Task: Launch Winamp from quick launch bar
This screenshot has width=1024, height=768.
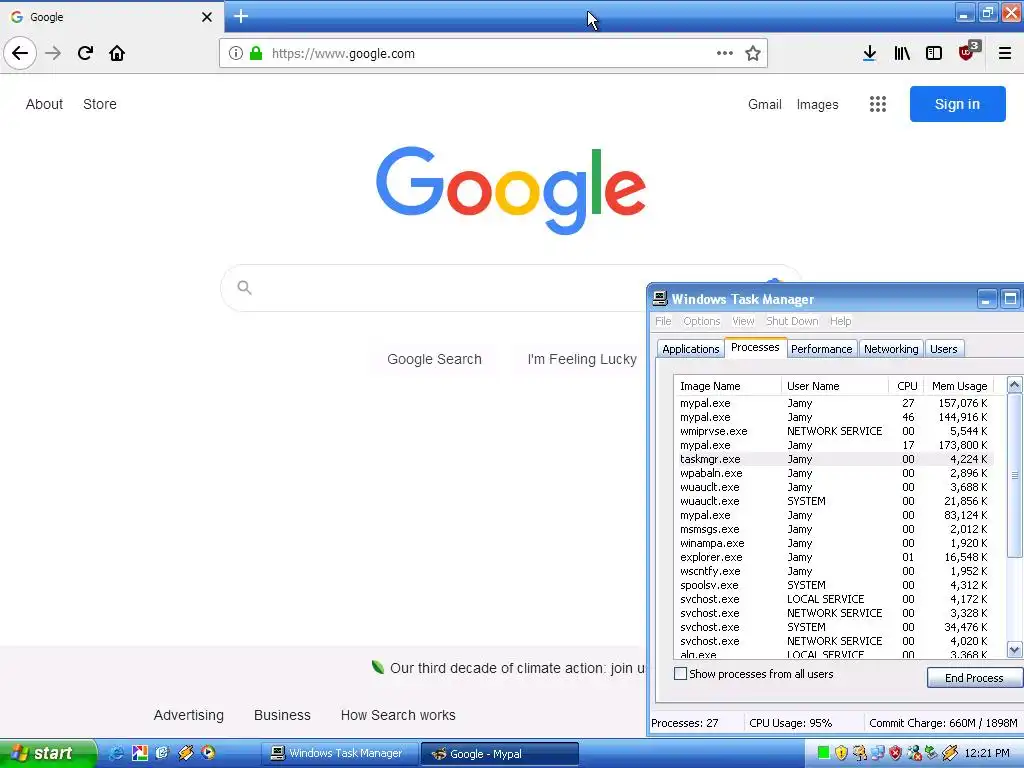Action: (185, 753)
